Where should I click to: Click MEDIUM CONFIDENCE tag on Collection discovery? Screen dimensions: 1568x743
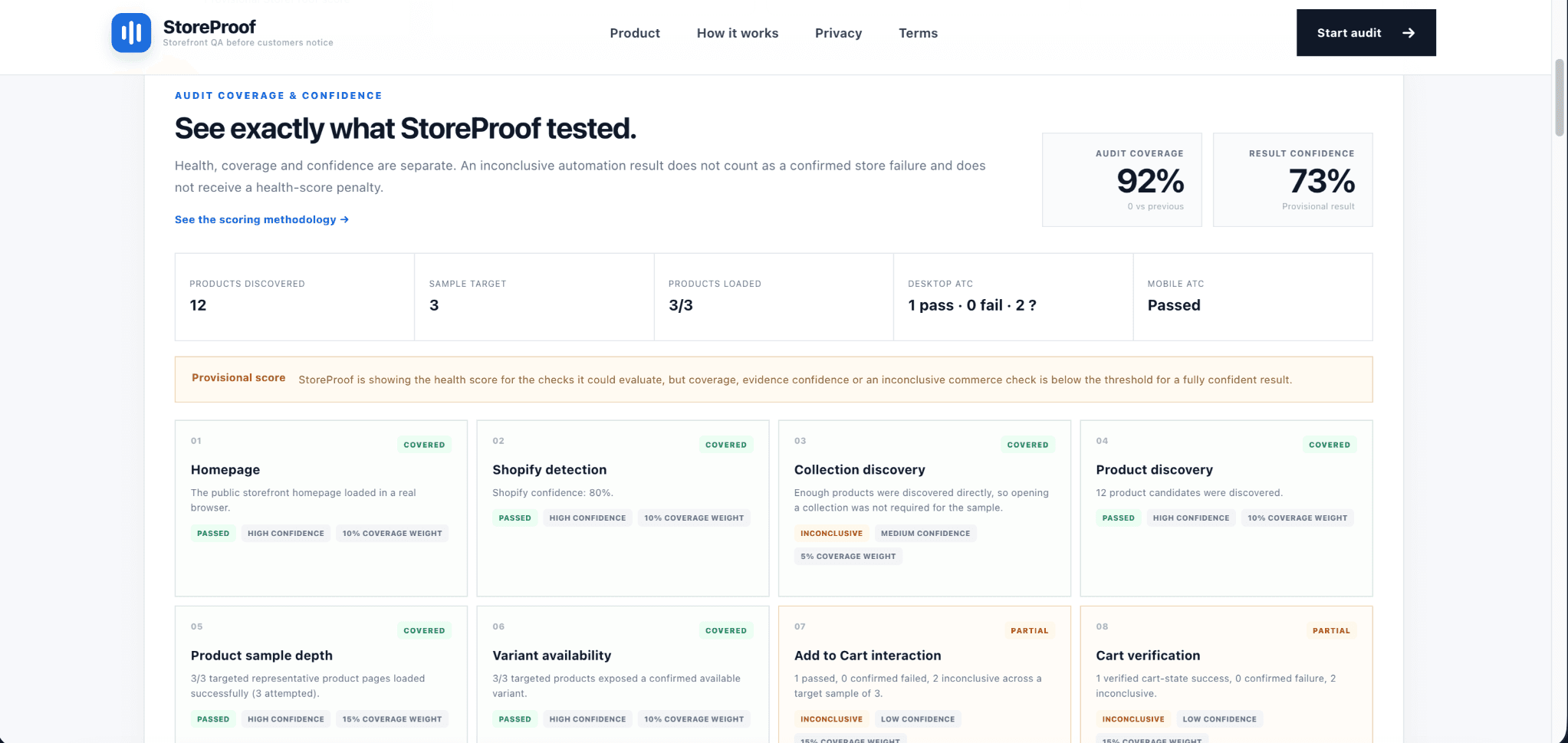[925, 533]
